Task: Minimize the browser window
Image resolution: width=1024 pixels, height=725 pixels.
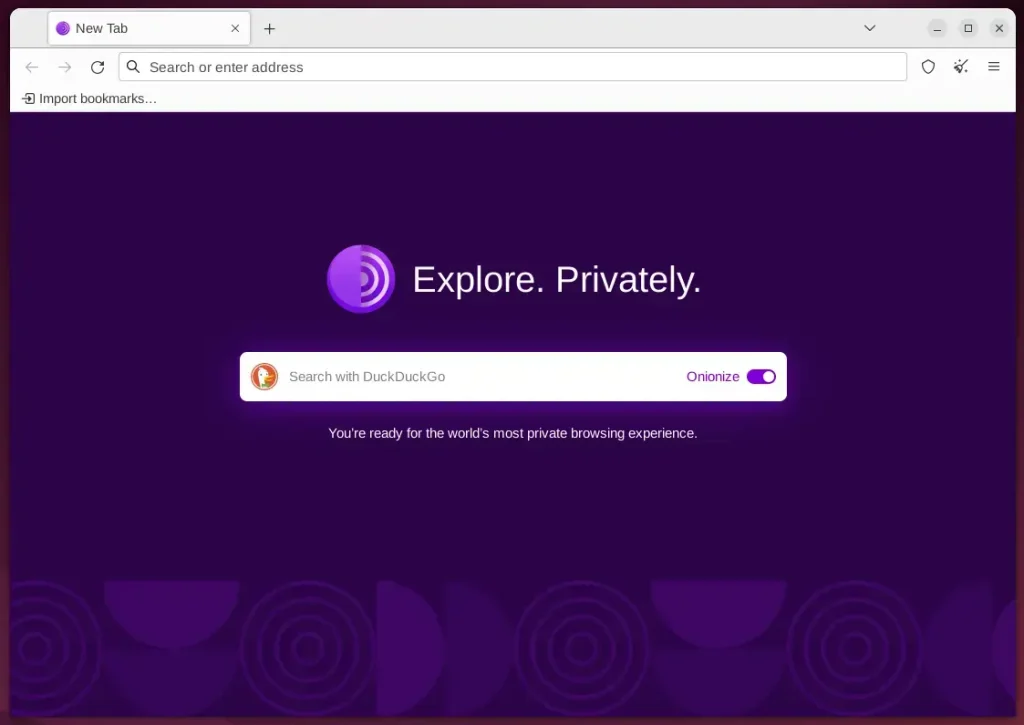Action: click(x=937, y=29)
